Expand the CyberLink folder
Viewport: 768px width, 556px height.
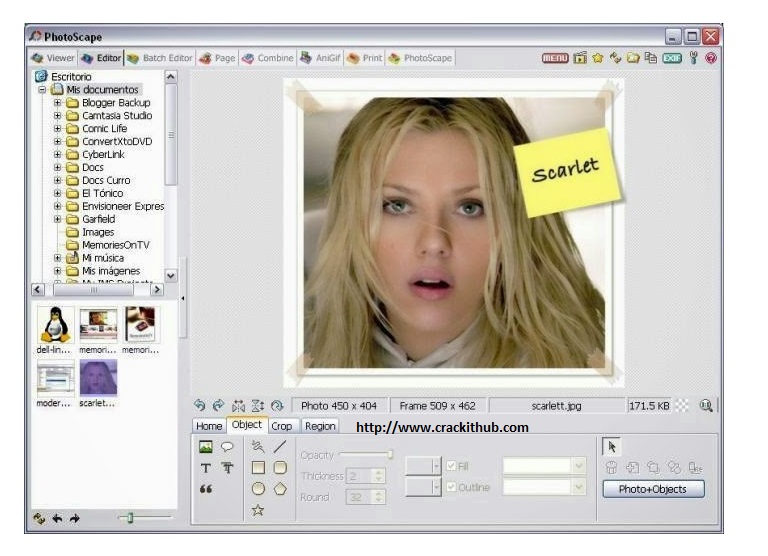tap(57, 154)
